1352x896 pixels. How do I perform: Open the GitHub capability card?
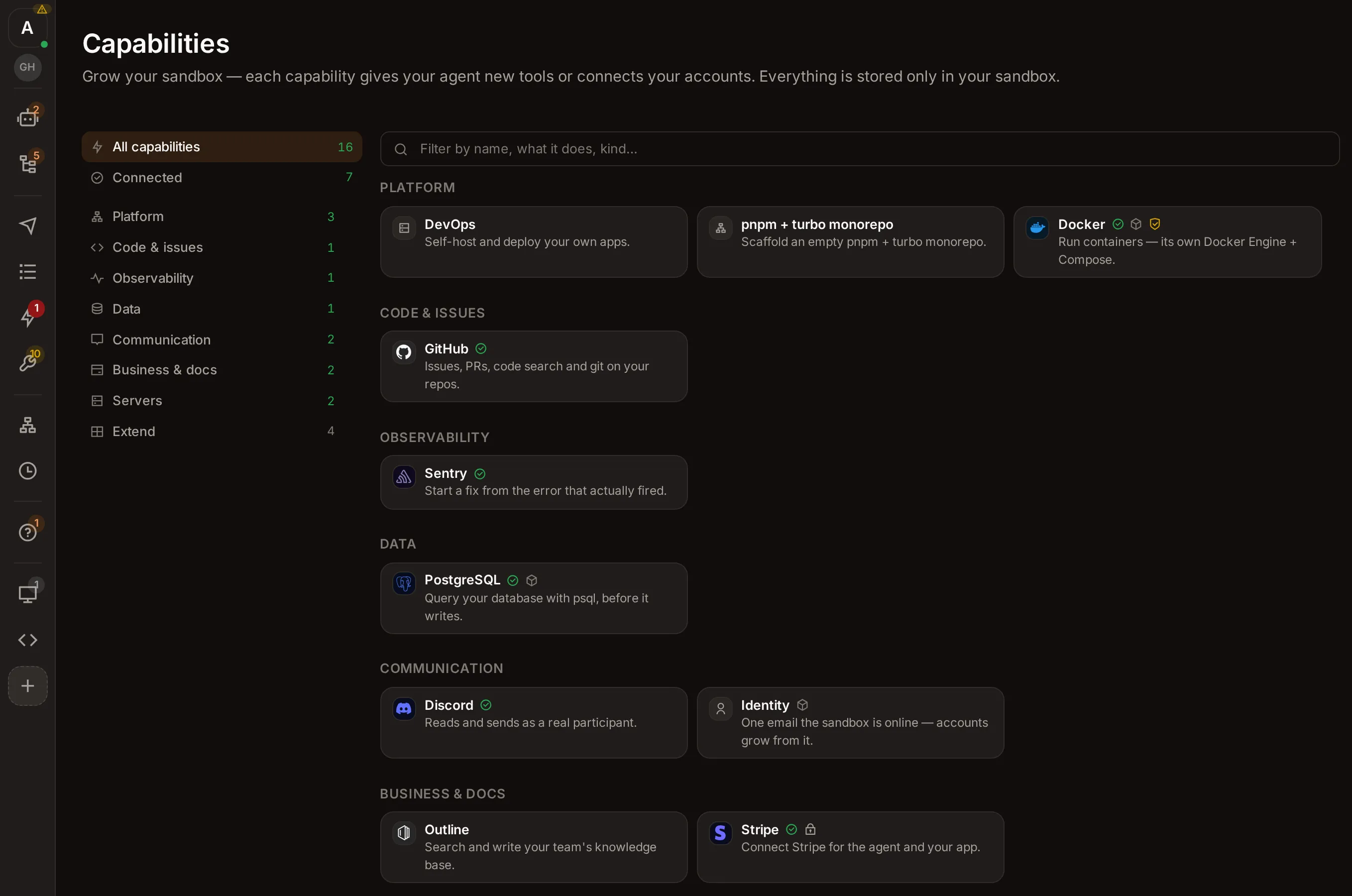534,366
